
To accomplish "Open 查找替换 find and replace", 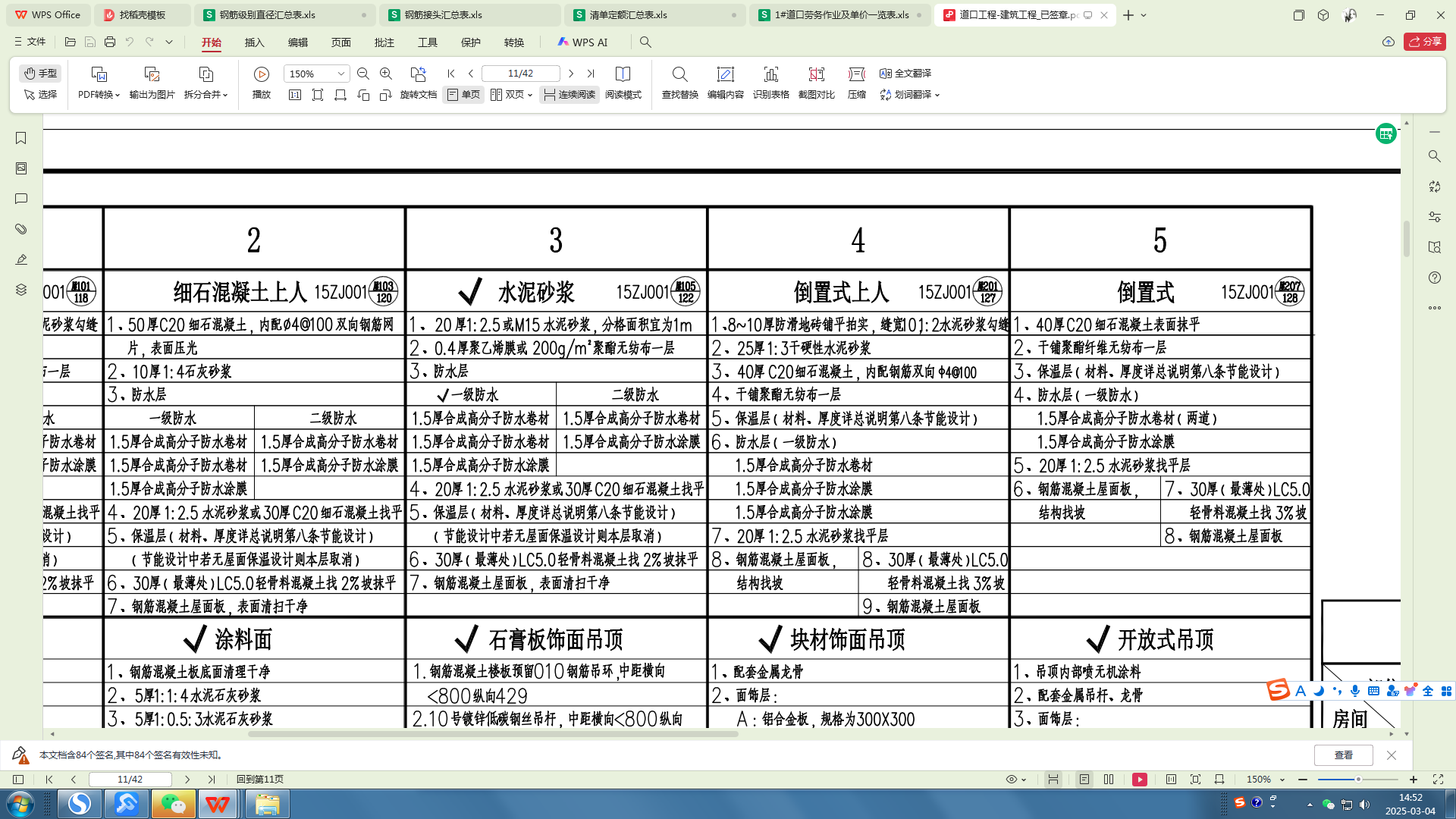I will (680, 82).
